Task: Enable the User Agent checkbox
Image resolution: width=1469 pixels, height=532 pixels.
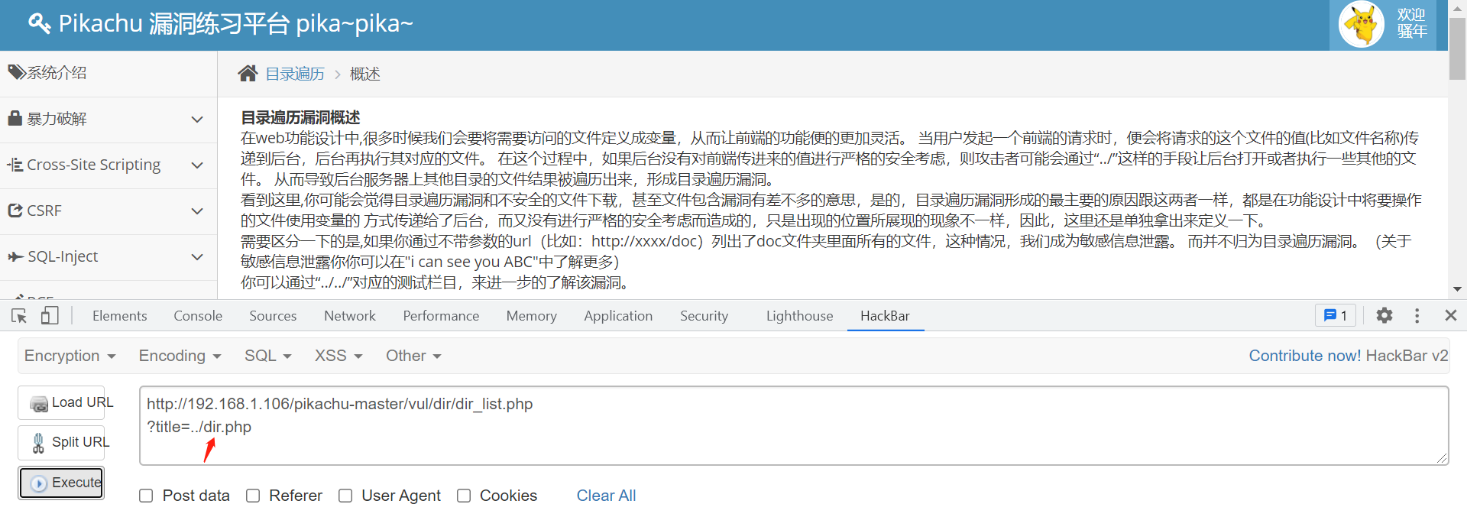Action: click(x=345, y=496)
